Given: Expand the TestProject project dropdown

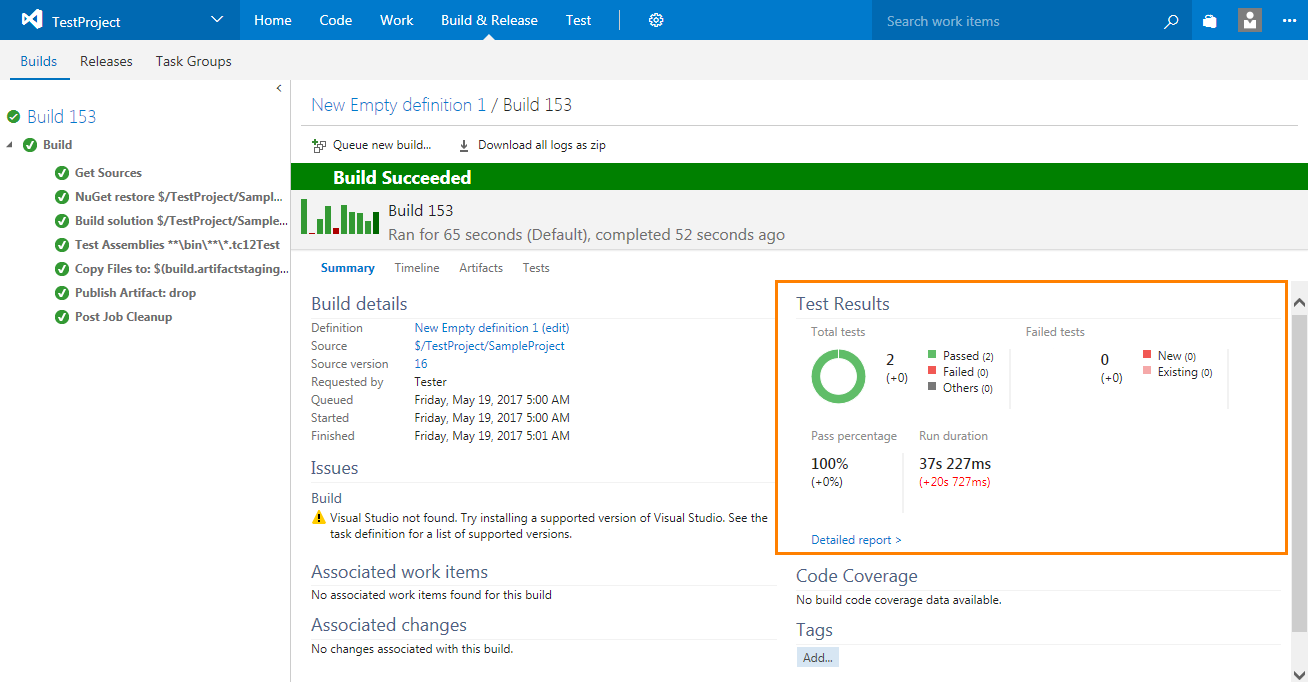Looking at the screenshot, I should [218, 20].
